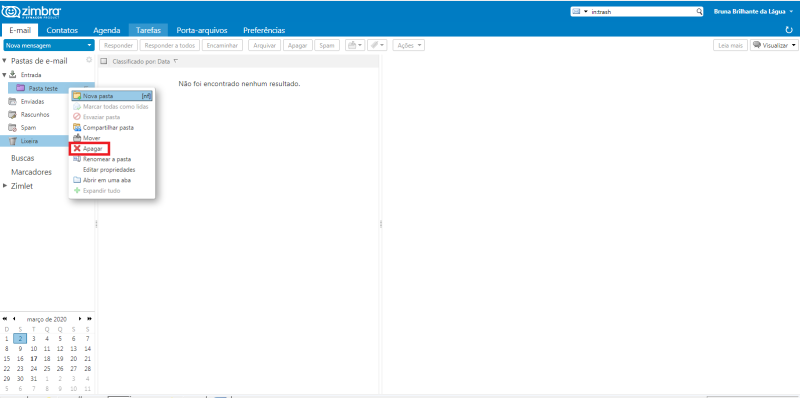This screenshot has height=398, width=800.
Task: Expand the Nova mensagem dropdown arrow
Action: pos(90,45)
